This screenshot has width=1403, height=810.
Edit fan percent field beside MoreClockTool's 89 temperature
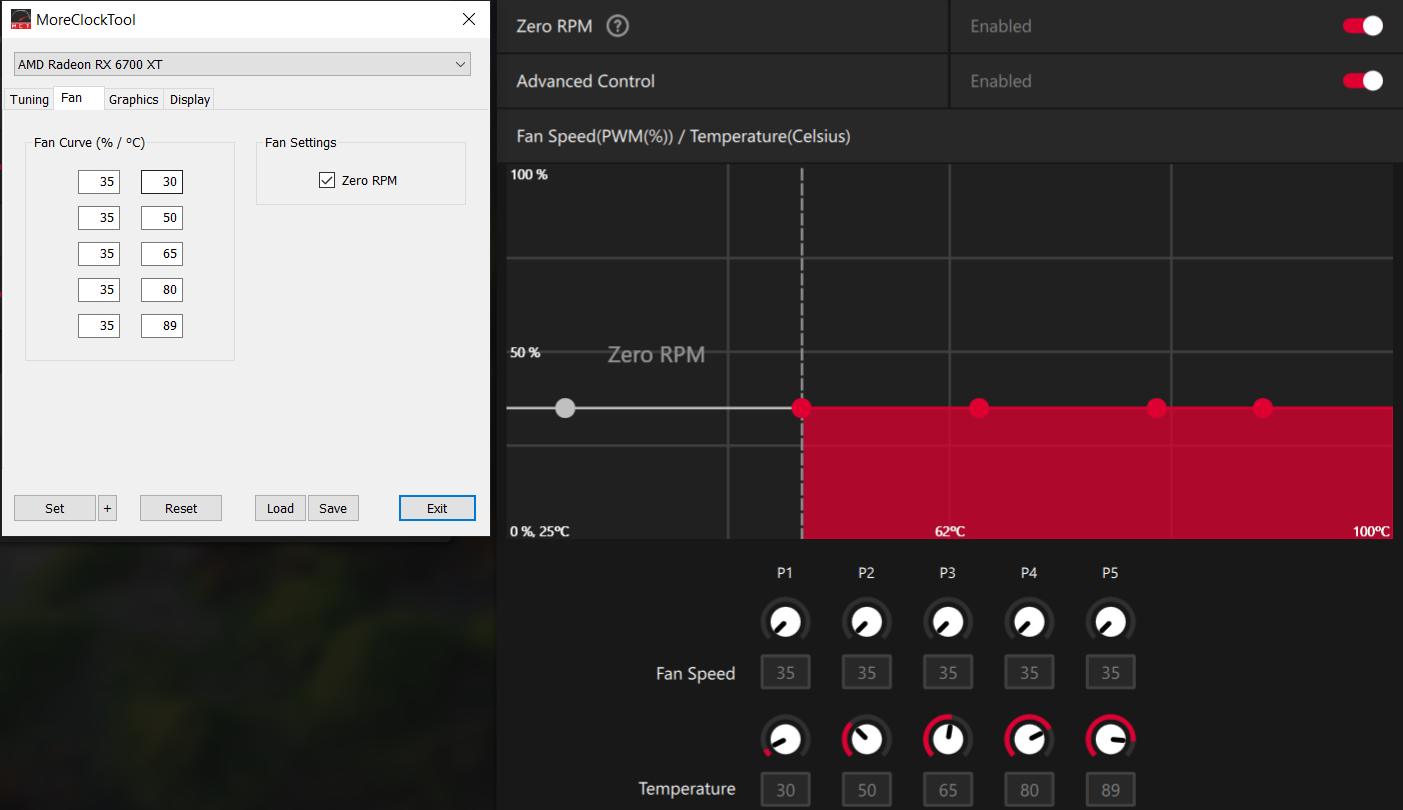[99, 326]
